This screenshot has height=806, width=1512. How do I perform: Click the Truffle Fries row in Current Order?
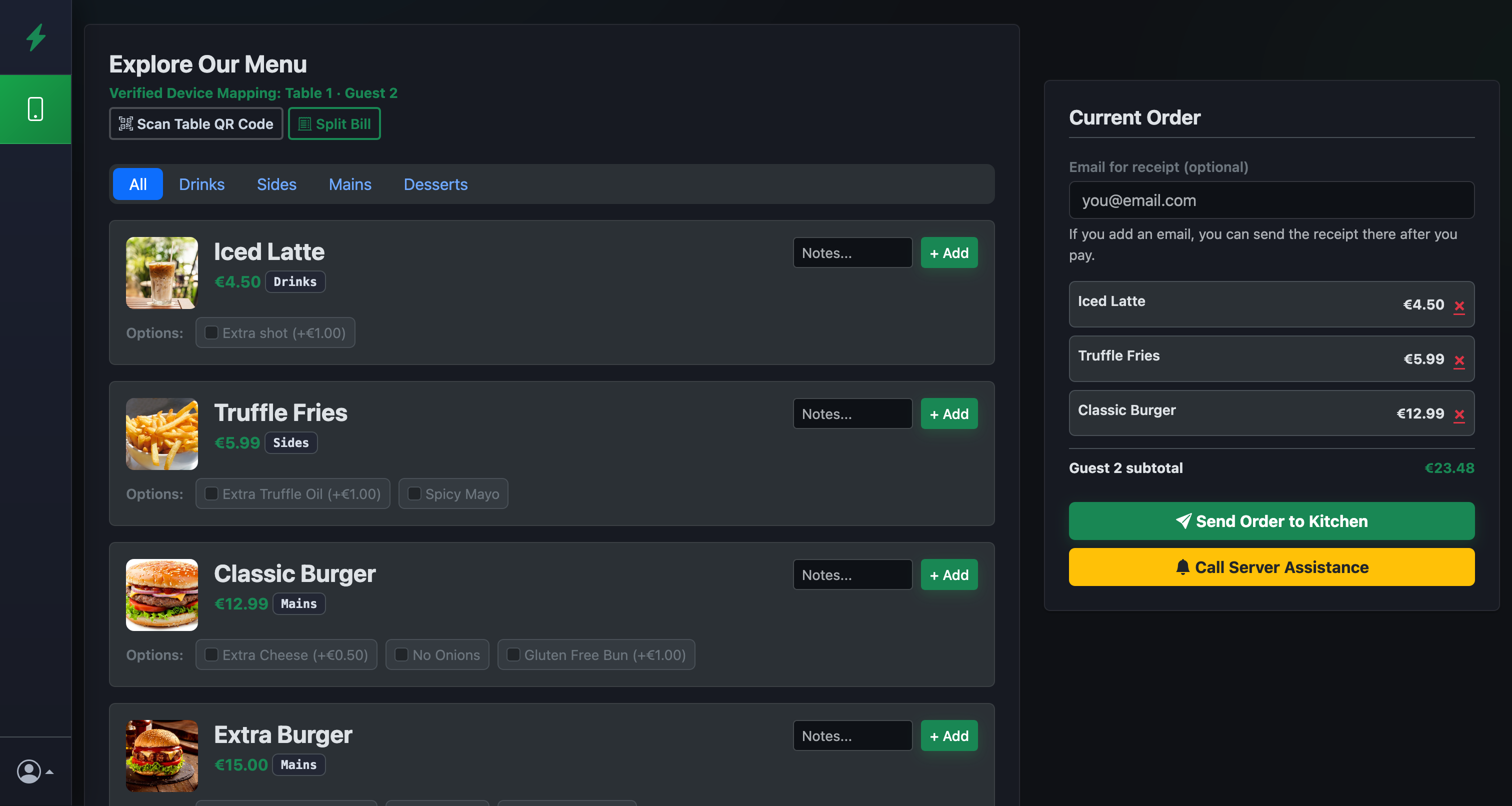click(x=1271, y=358)
